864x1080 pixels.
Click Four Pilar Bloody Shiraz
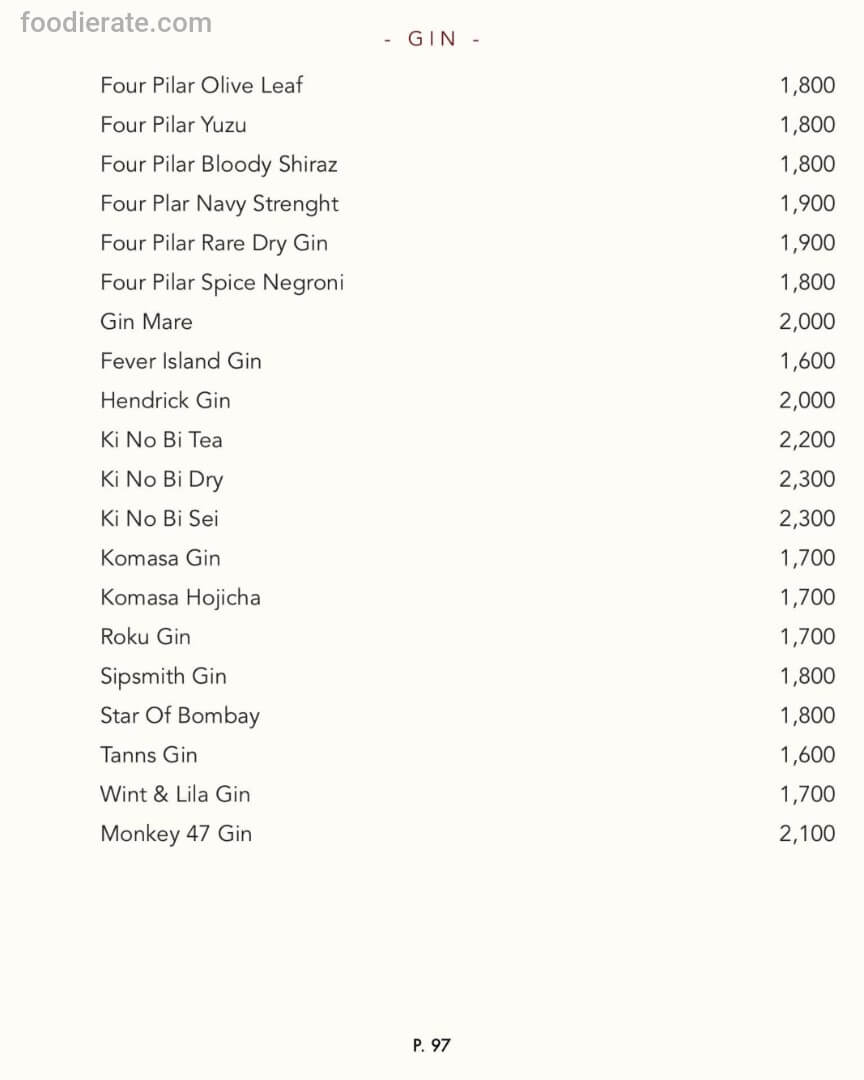pyautogui.click(x=218, y=164)
